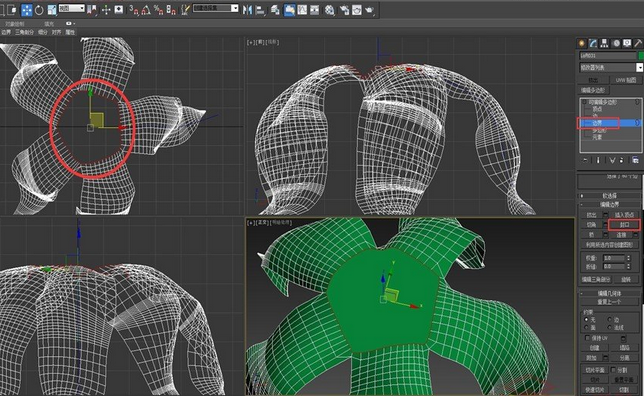Click the 编辑多边形 modifier button

[x=593, y=90]
